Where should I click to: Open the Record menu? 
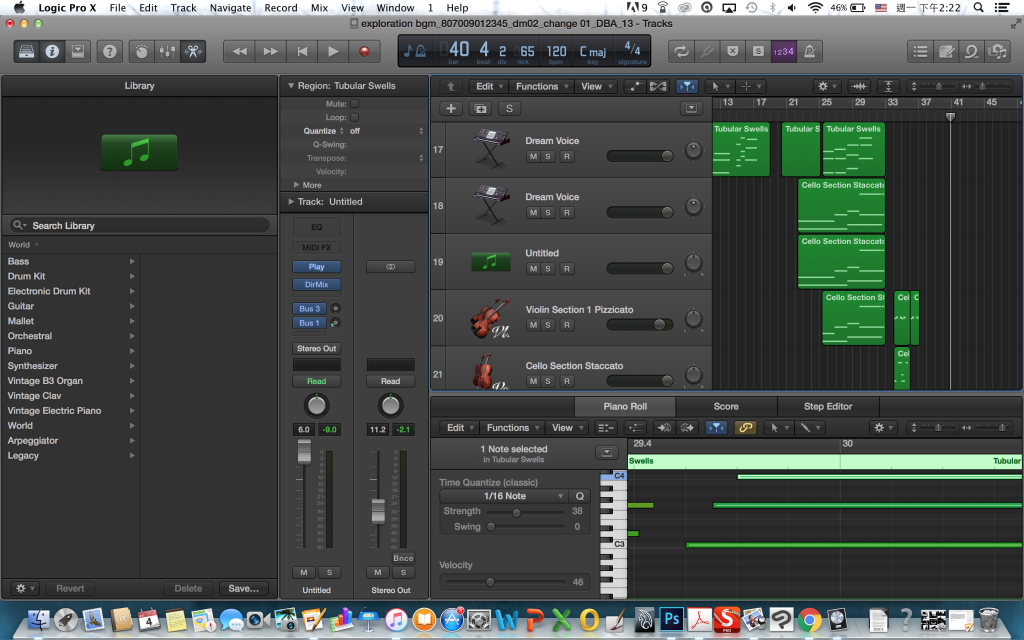pyautogui.click(x=281, y=8)
